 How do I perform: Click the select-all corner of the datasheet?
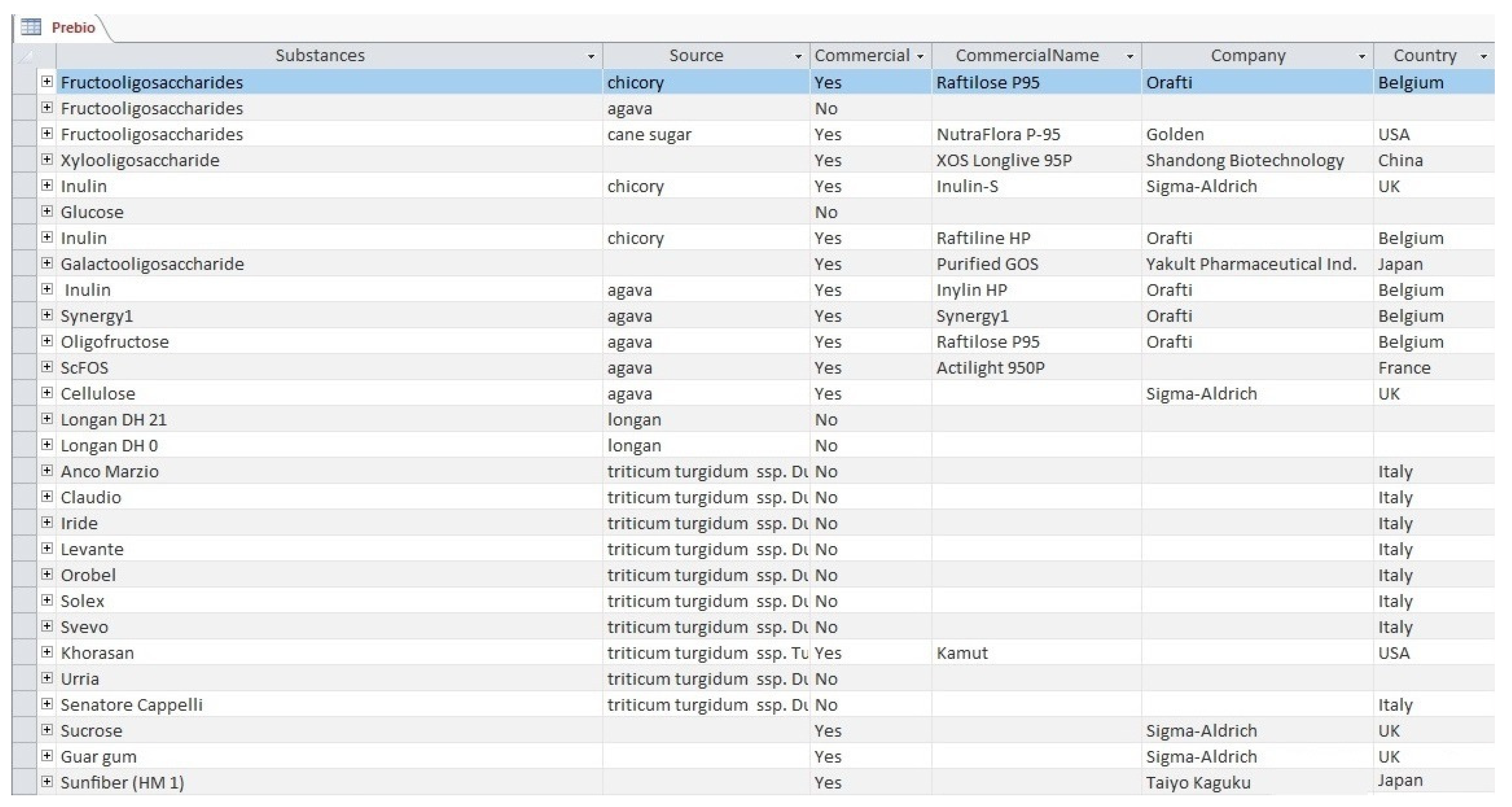tap(25, 57)
